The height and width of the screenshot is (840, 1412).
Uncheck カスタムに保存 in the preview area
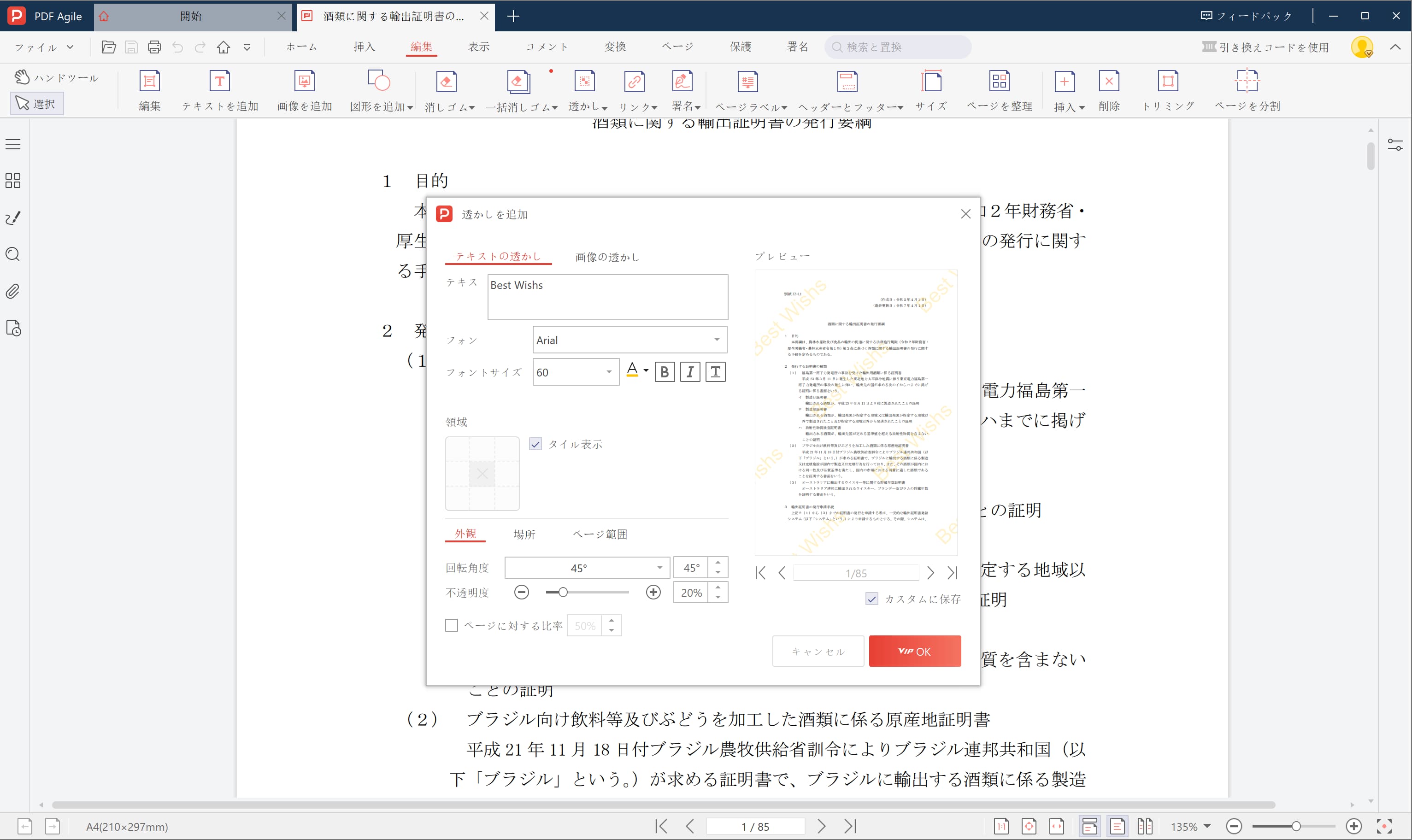[872, 599]
